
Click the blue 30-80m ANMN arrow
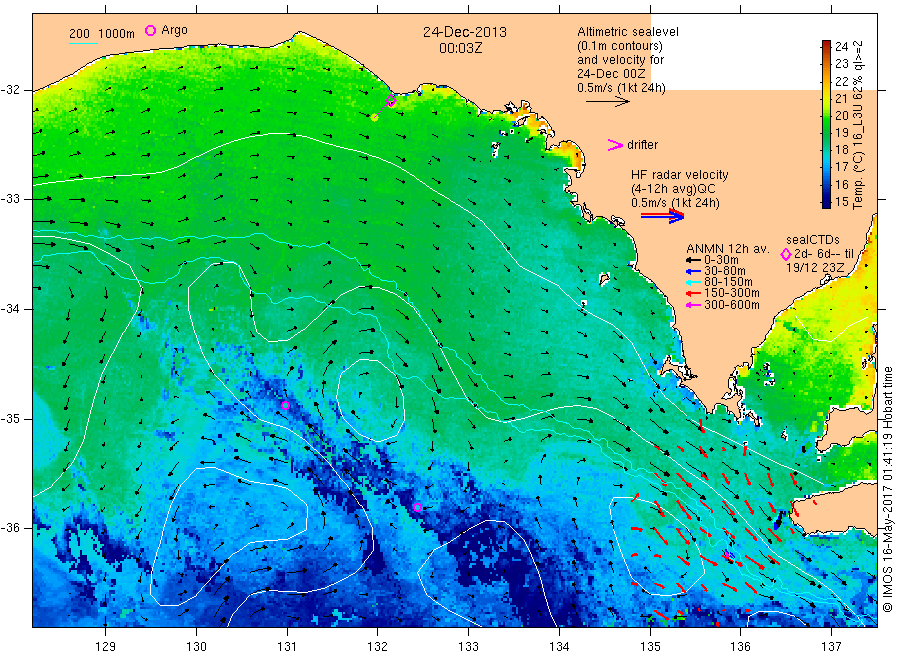point(693,271)
